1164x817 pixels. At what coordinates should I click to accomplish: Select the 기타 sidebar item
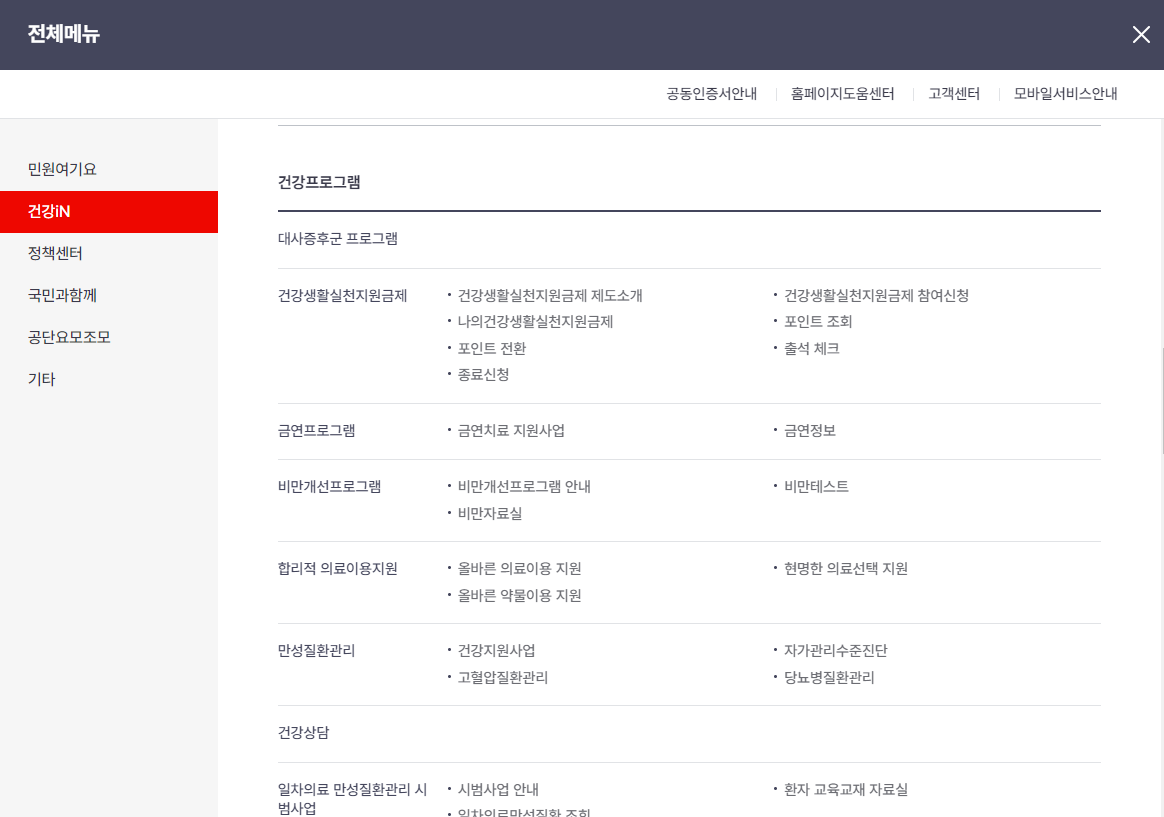point(41,381)
